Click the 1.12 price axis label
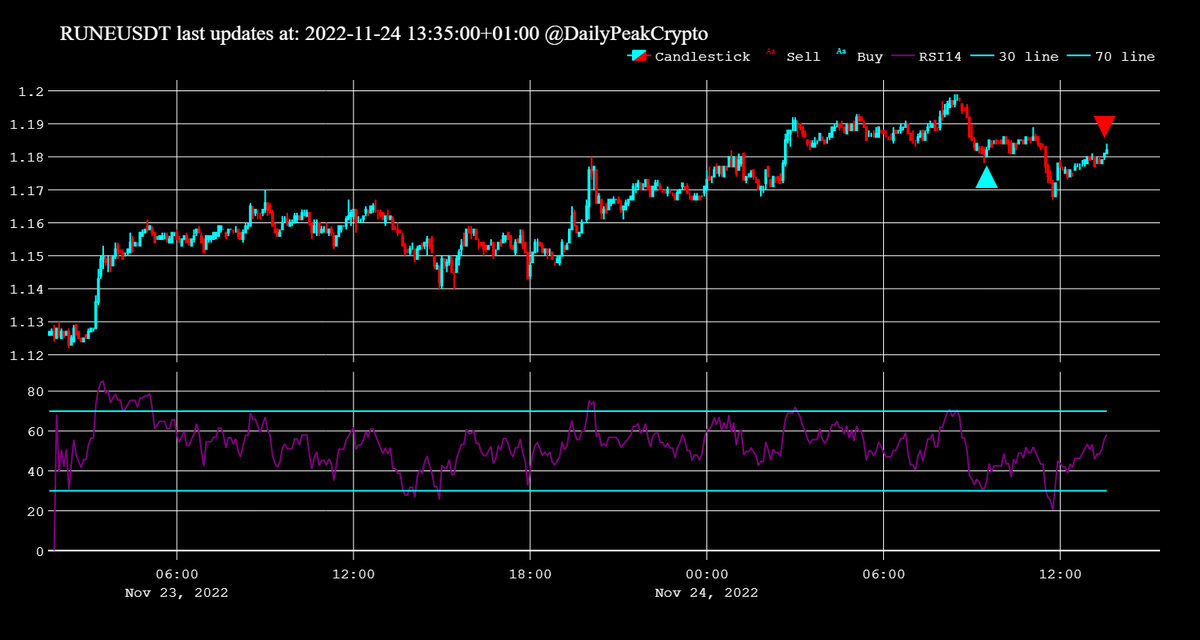Screen dimensions: 1200x640 pyautogui.click(x=26, y=355)
